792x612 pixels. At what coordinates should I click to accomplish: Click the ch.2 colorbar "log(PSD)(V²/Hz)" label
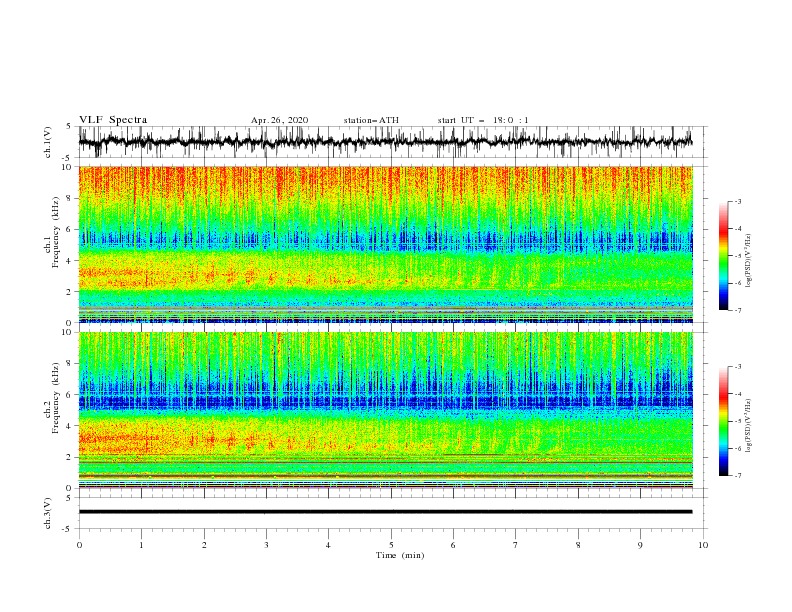point(749,425)
